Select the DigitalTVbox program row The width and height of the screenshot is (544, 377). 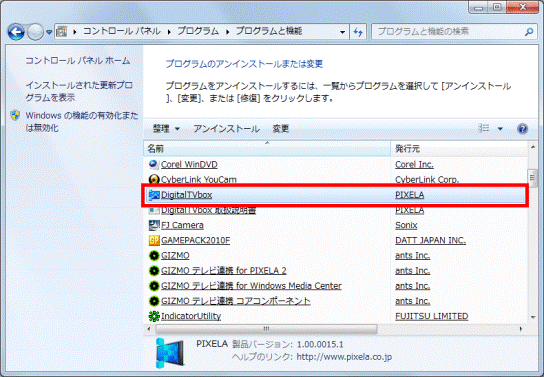coord(335,195)
